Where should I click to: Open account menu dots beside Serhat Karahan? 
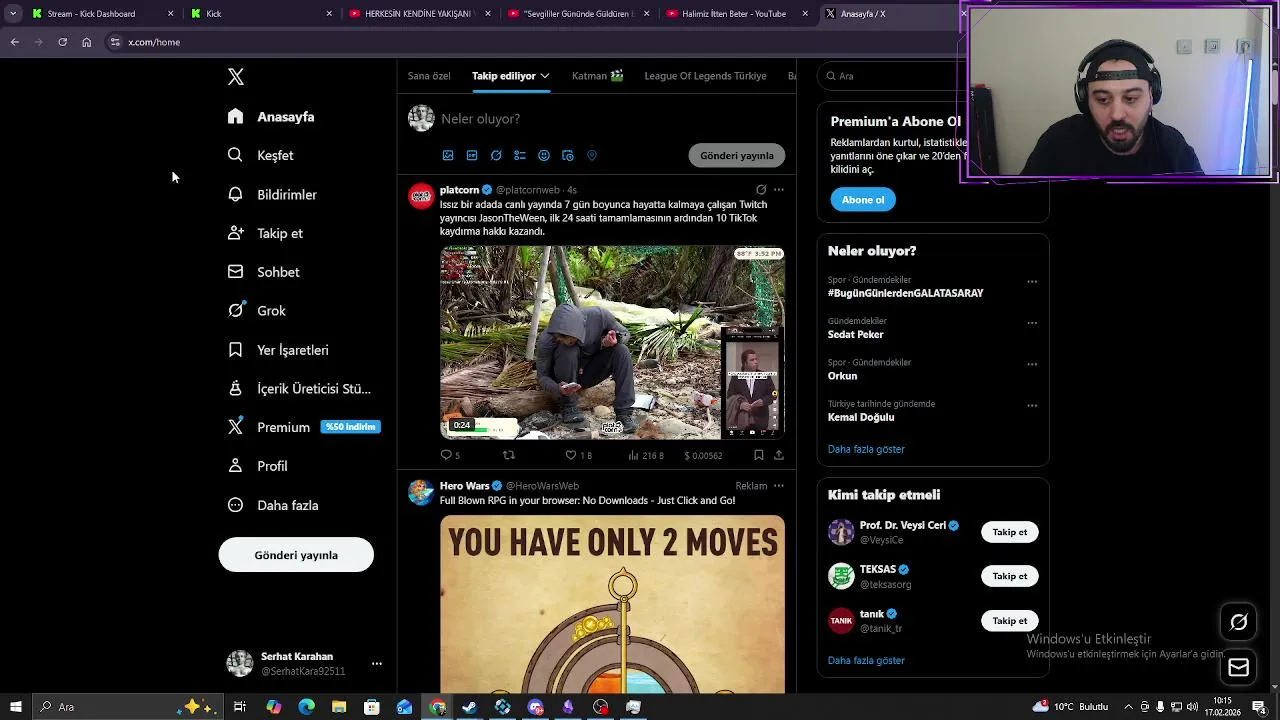(x=377, y=663)
